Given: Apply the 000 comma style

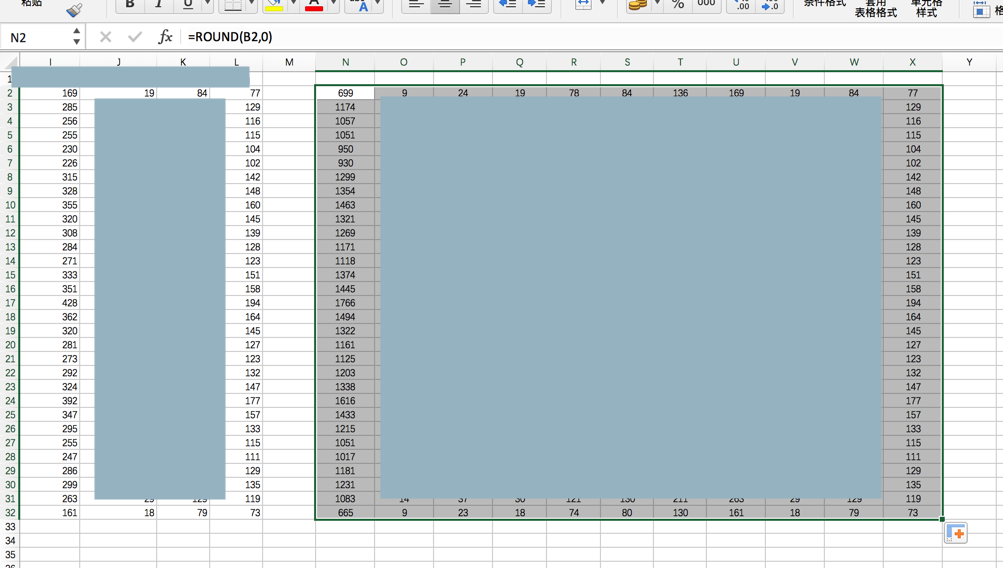Looking at the screenshot, I should (x=706, y=4).
